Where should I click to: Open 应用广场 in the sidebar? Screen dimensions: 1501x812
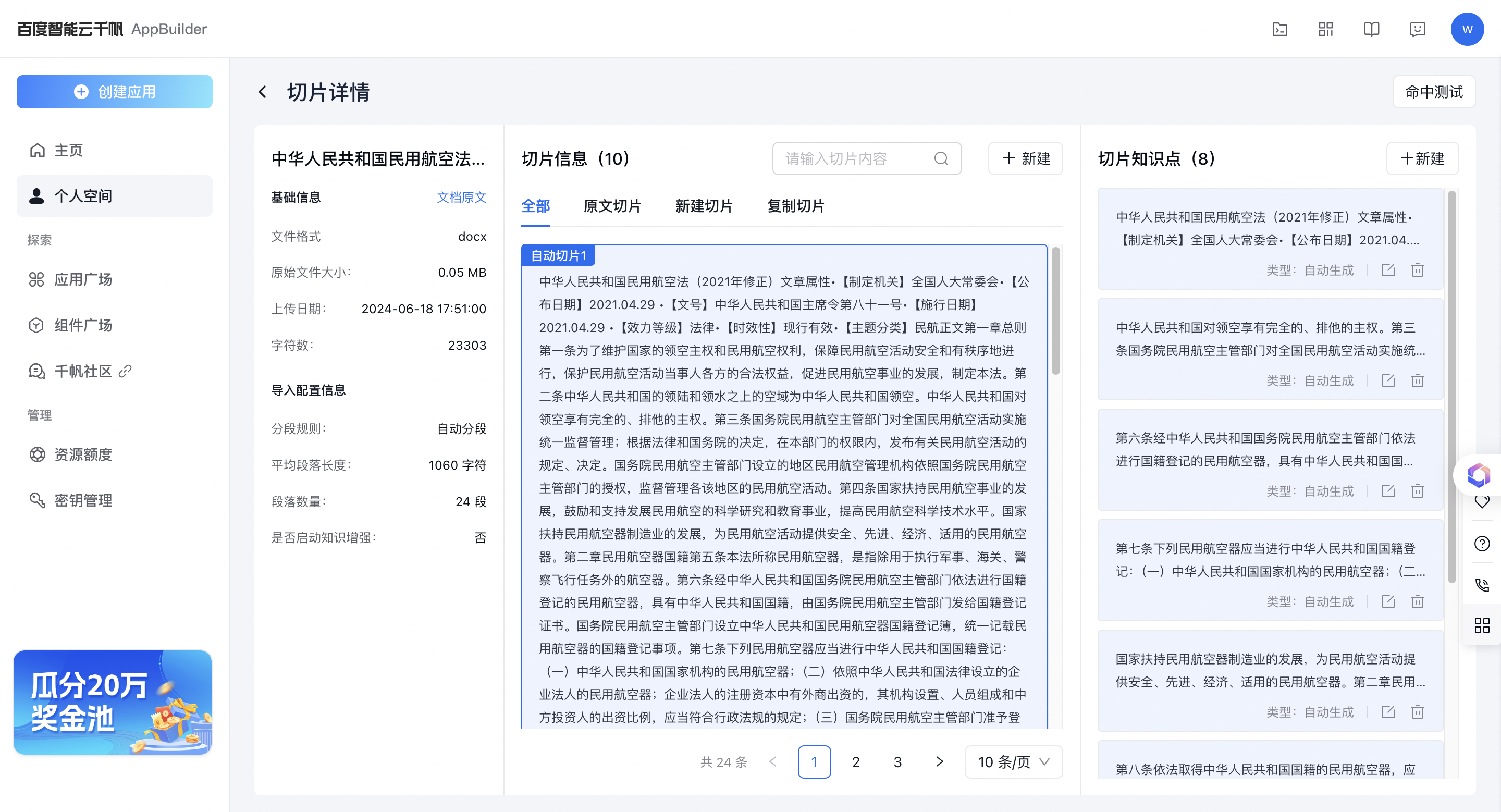(114, 279)
